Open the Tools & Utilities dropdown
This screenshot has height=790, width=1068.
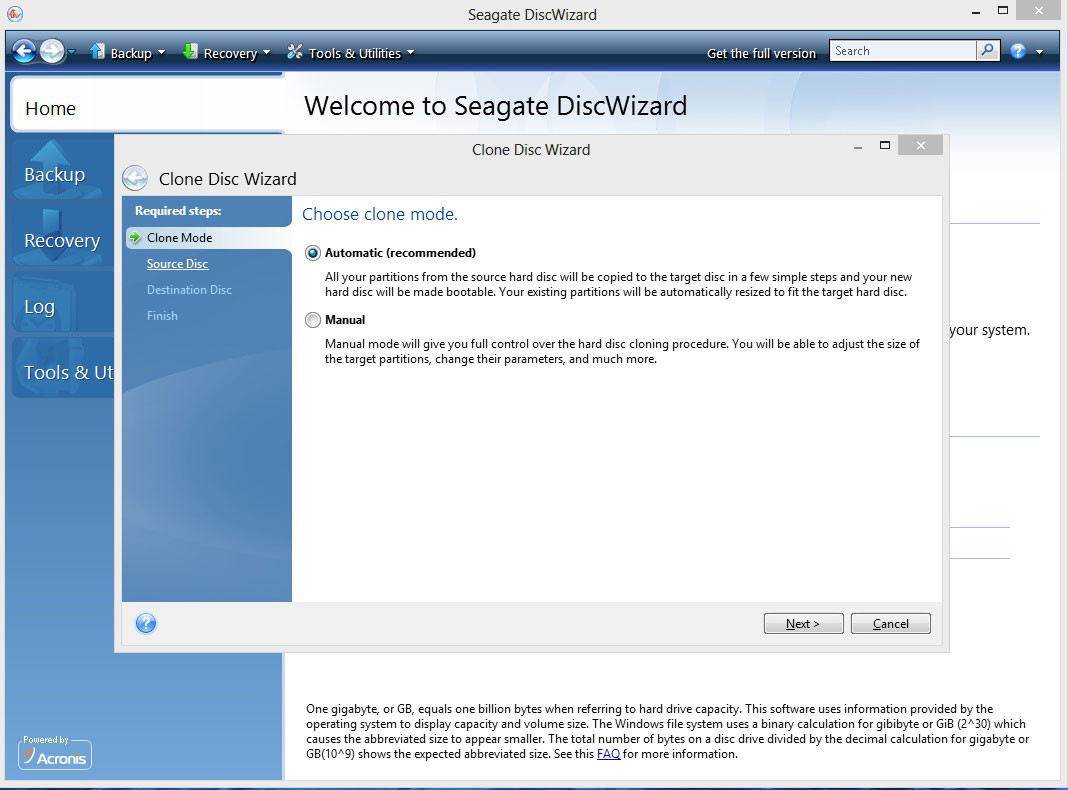click(351, 53)
